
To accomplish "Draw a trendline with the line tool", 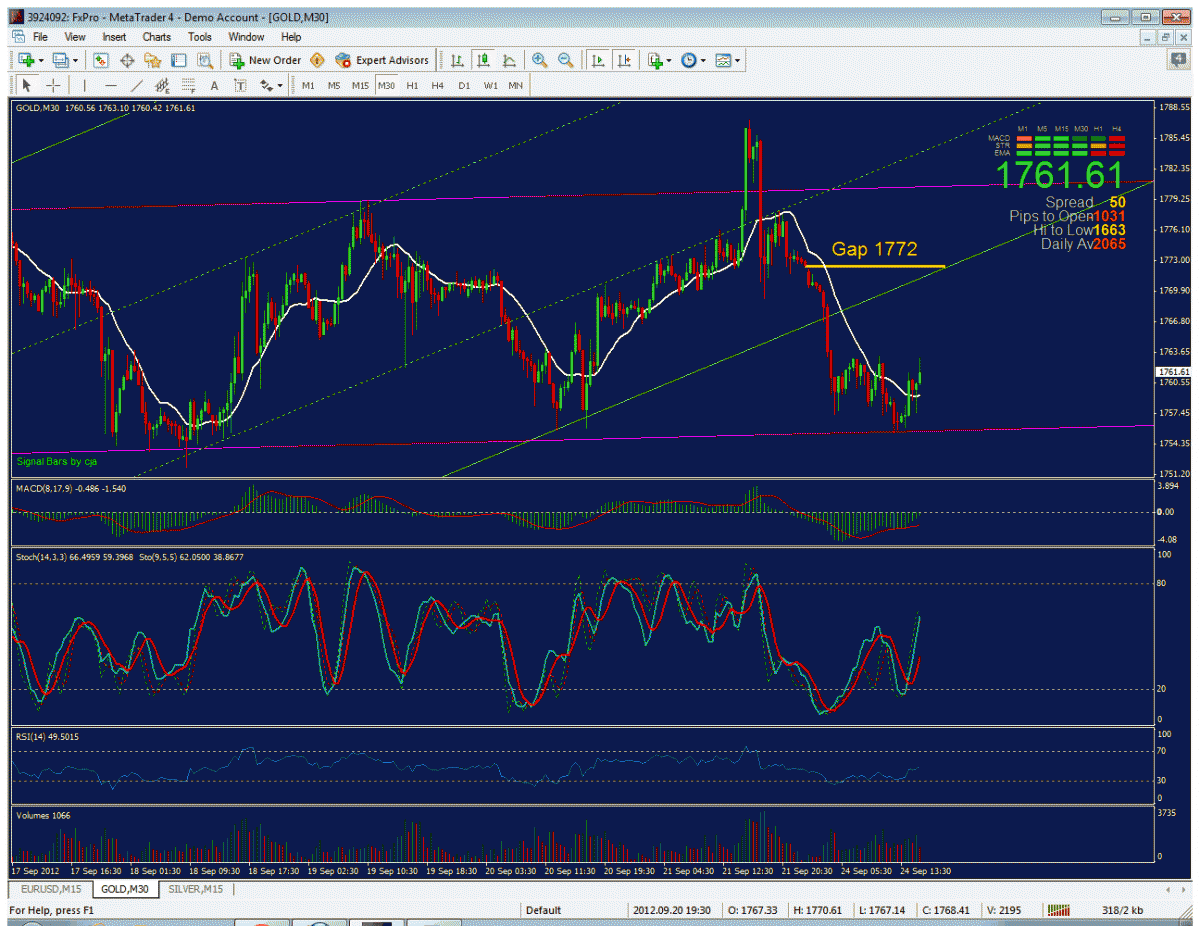I will click(x=137, y=86).
